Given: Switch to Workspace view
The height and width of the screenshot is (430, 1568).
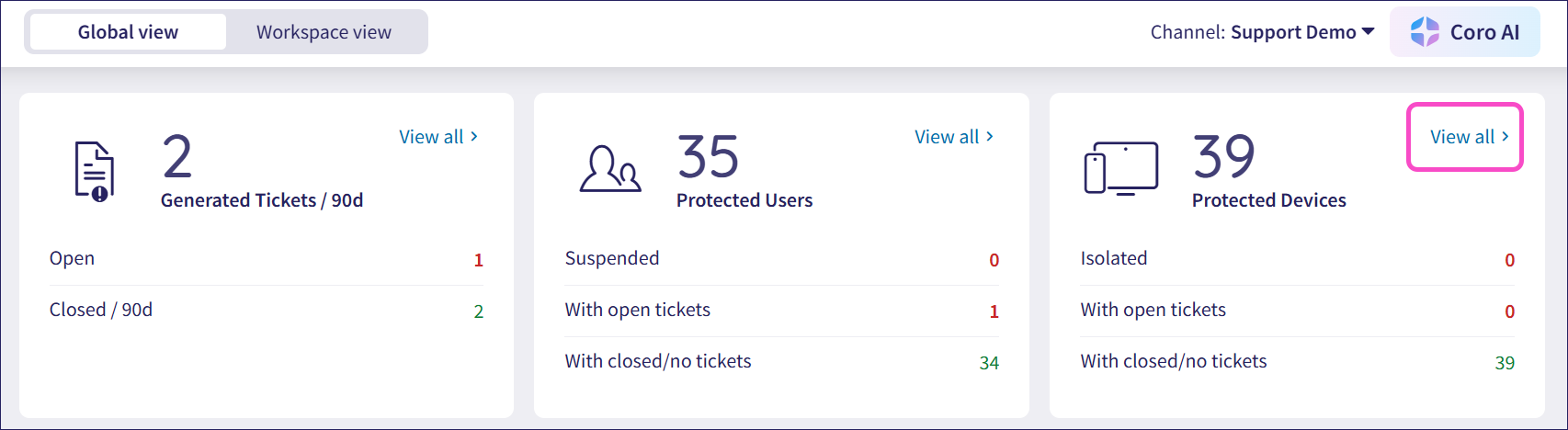Looking at the screenshot, I should [x=324, y=32].
